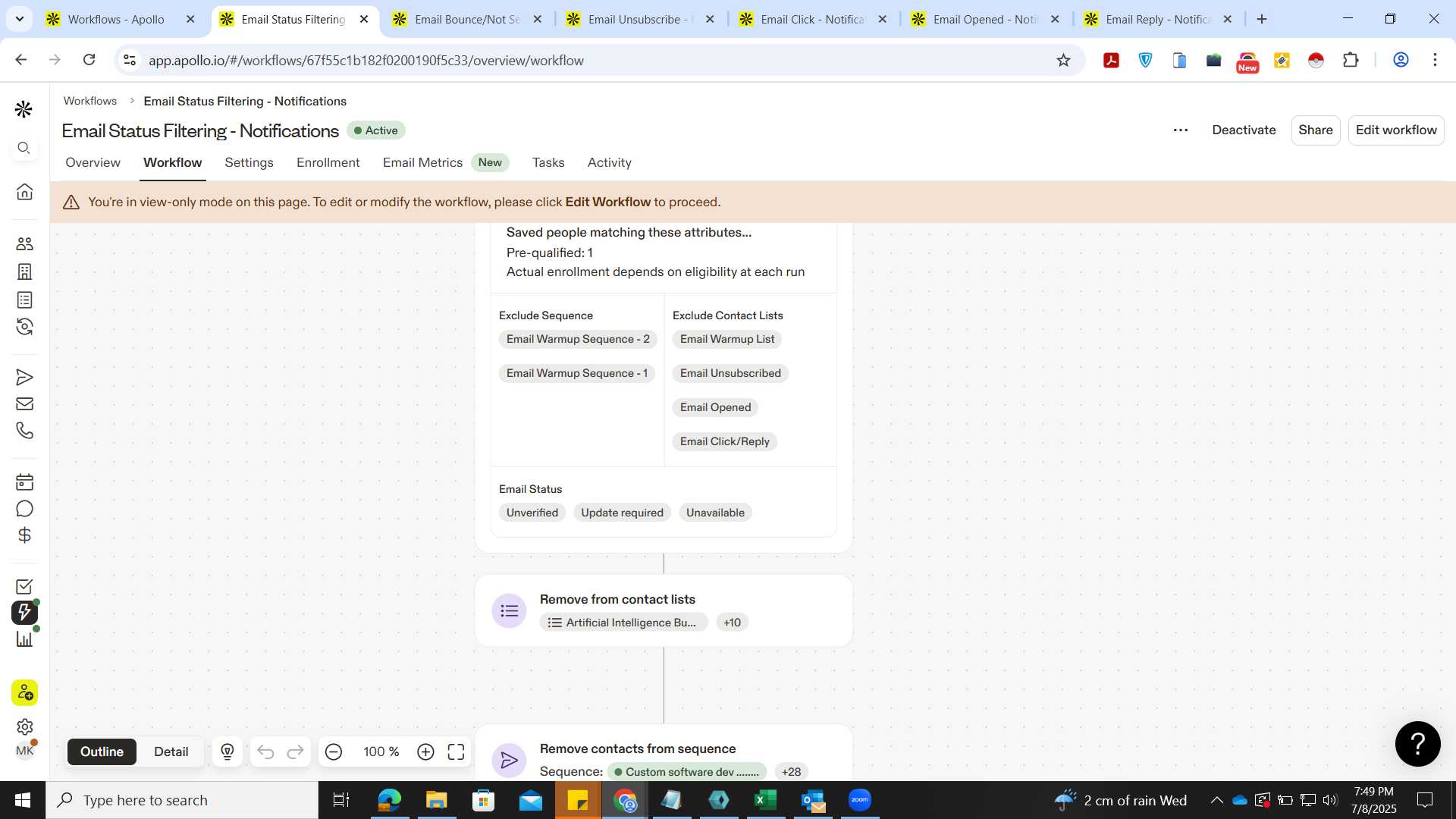Zoom out with the minus circle icon
The height and width of the screenshot is (819, 1456).
tap(334, 752)
